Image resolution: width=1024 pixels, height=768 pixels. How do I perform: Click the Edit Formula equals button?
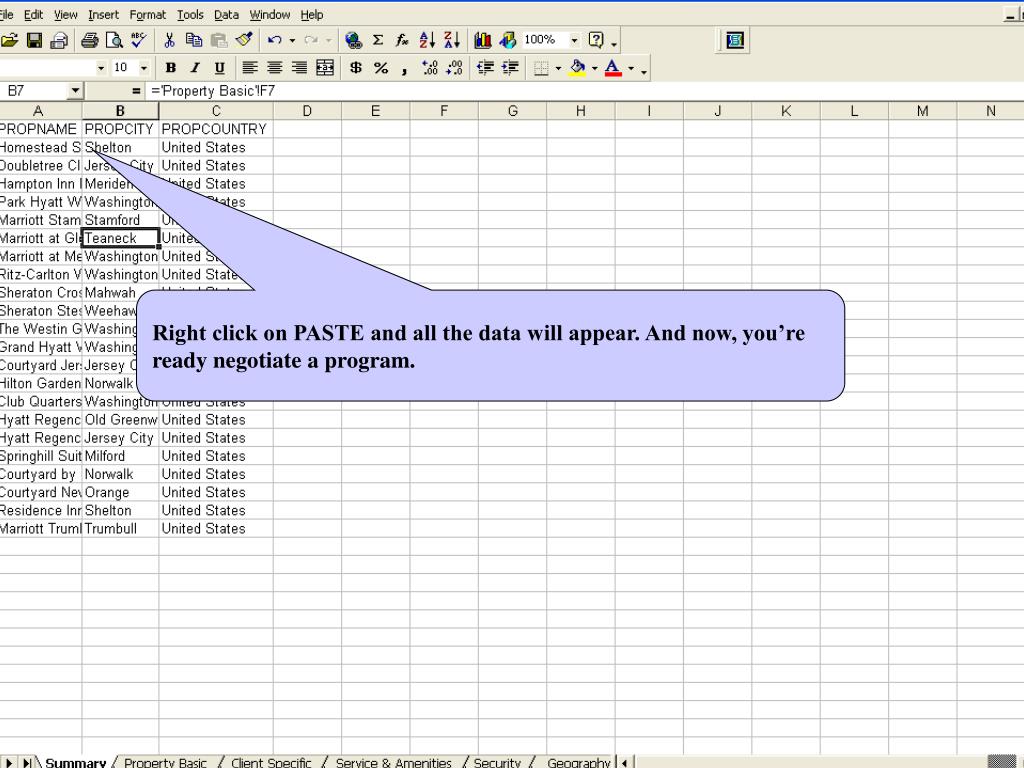(136, 91)
